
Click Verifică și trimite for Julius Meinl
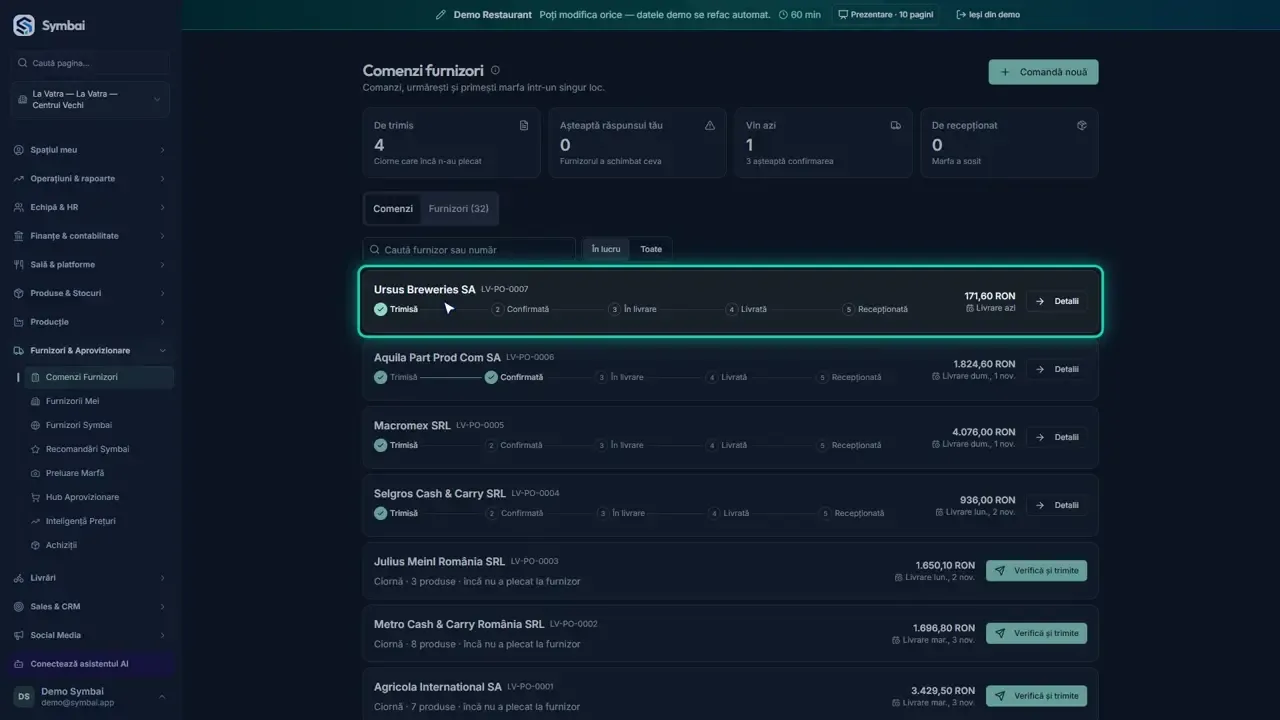click(x=1036, y=570)
